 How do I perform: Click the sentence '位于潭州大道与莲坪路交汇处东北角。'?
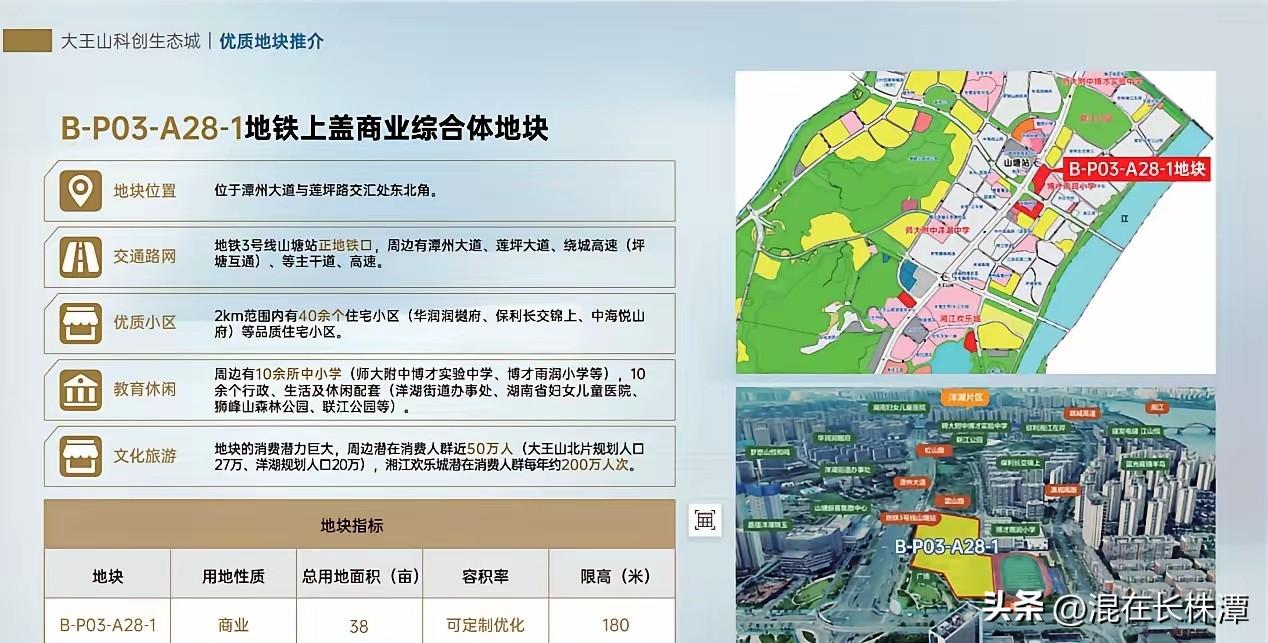[x=326, y=189]
